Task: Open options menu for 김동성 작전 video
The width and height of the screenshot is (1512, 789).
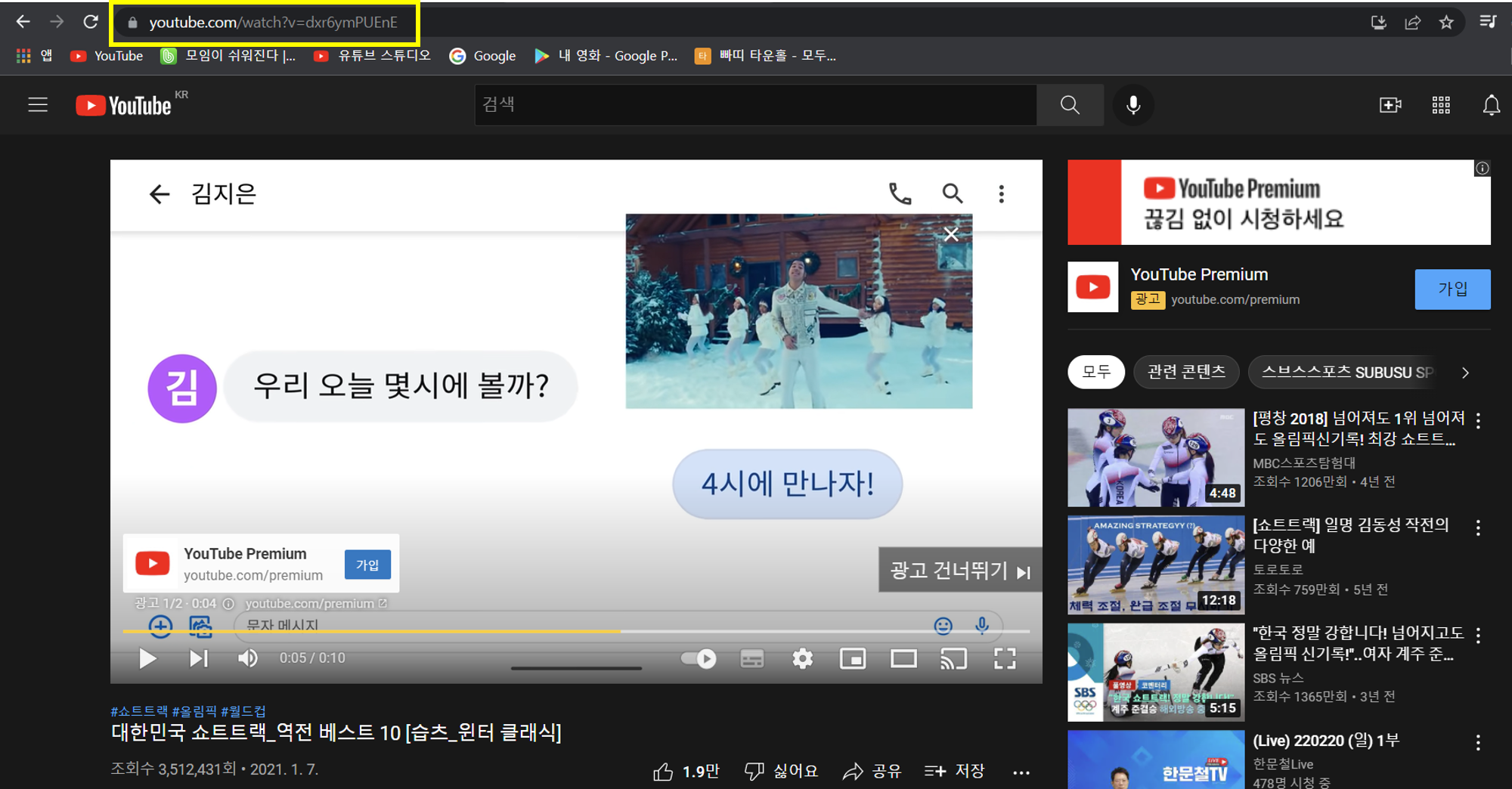Action: click(1478, 528)
